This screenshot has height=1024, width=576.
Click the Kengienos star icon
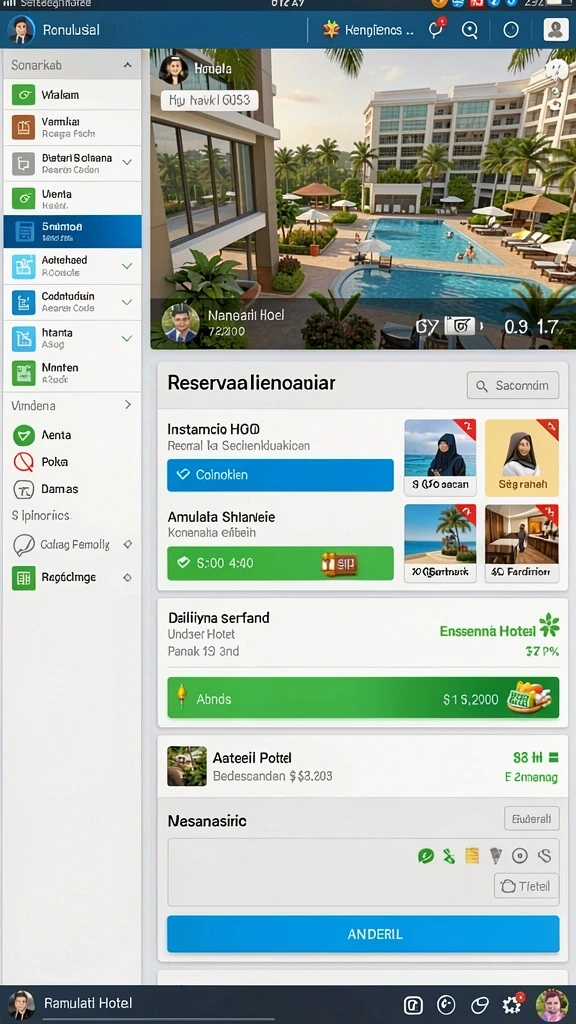(332, 29)
